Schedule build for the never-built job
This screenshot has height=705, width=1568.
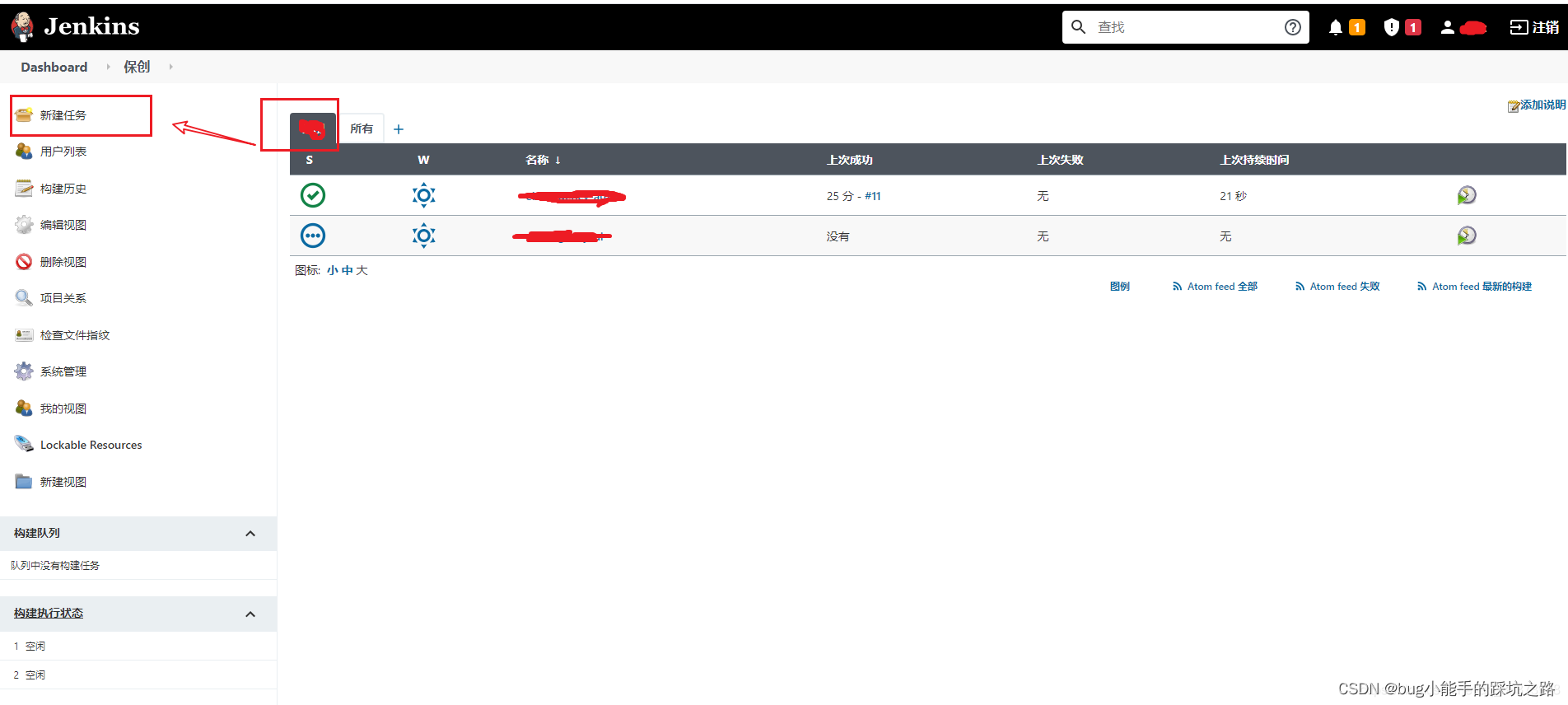point(1467,236)
